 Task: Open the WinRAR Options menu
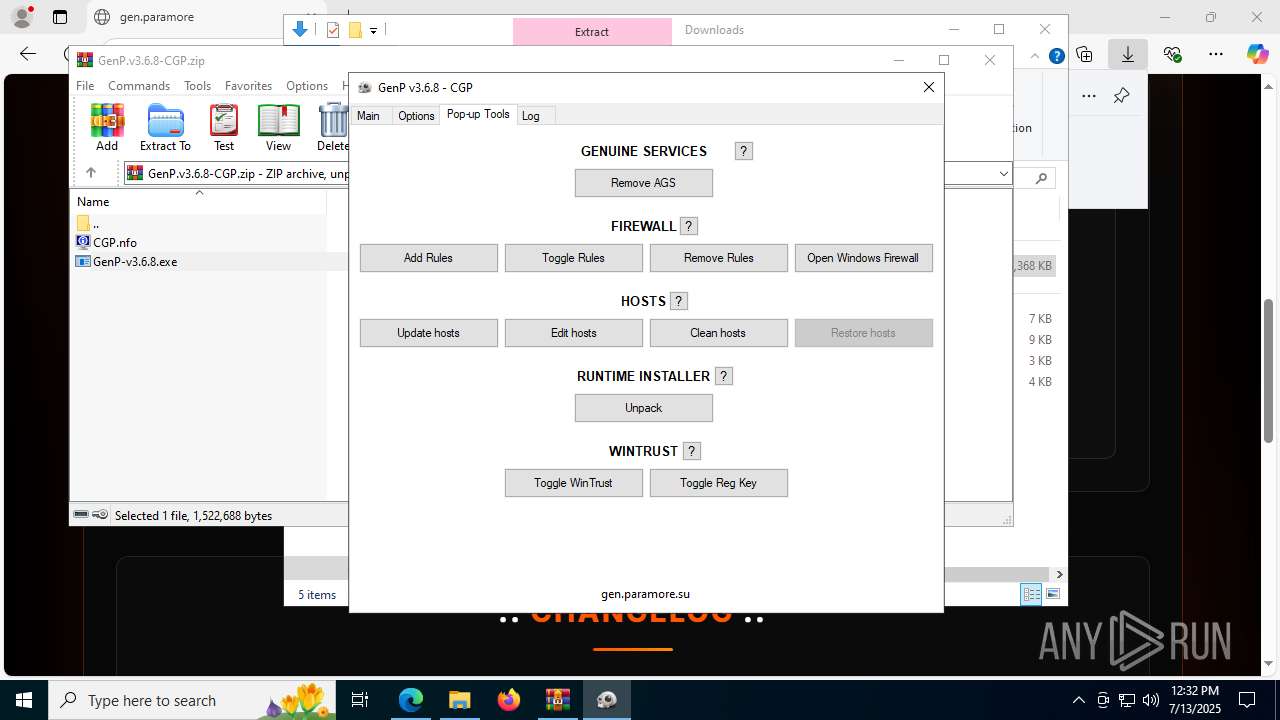click(x=307, y=86)
